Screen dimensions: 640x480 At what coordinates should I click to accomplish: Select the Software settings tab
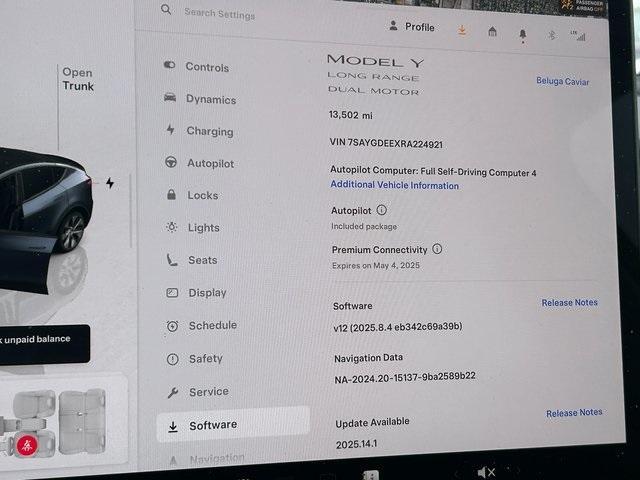233,425
